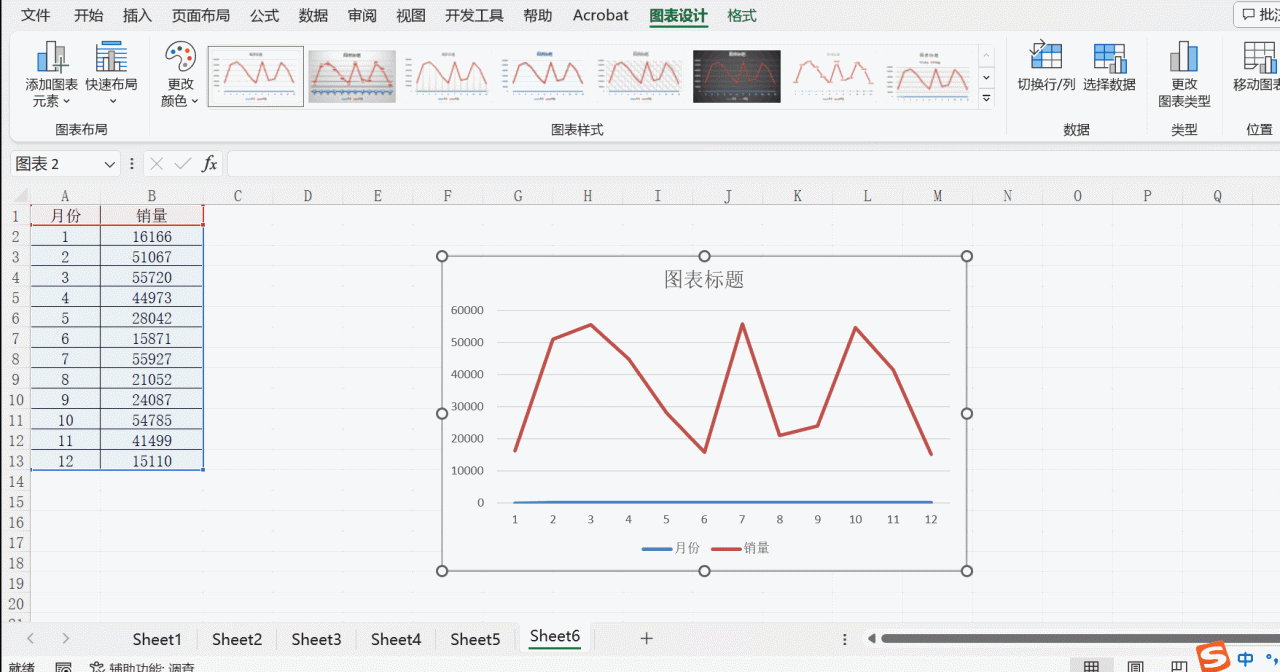Screen dimensions: 1280x672
Task: Open the Name Box dropdown arrow
Action: (109, 164)
